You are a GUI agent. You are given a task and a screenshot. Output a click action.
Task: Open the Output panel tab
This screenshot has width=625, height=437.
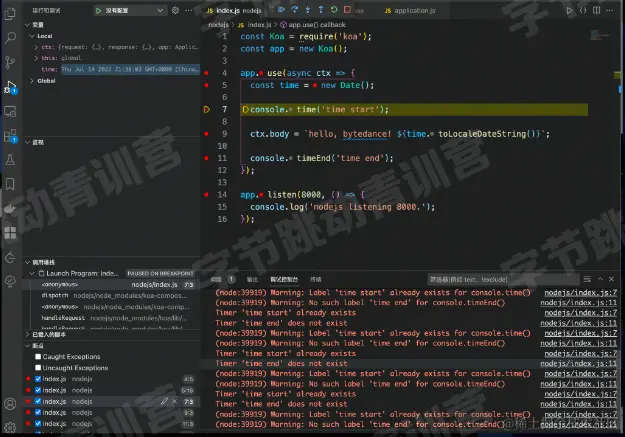pos(252,280)
